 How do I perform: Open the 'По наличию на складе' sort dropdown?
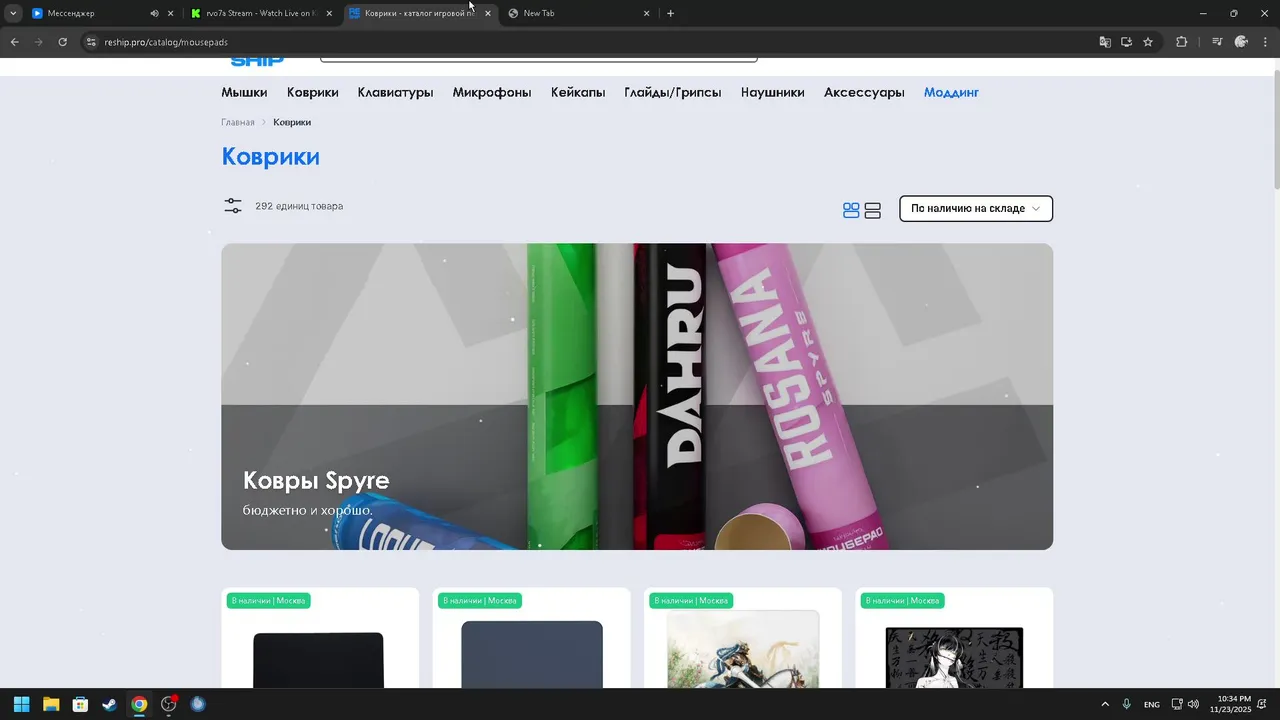point(976,208)
